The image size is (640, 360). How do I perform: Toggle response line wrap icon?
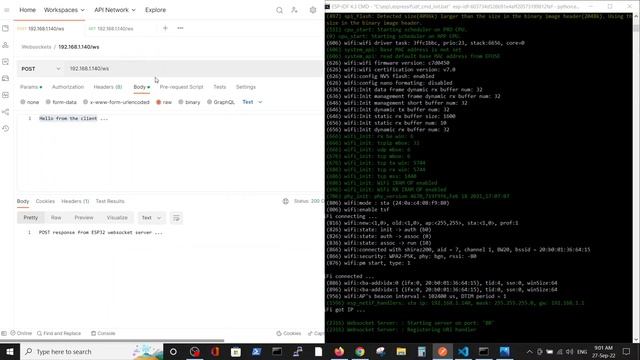[x=176, y=218]
